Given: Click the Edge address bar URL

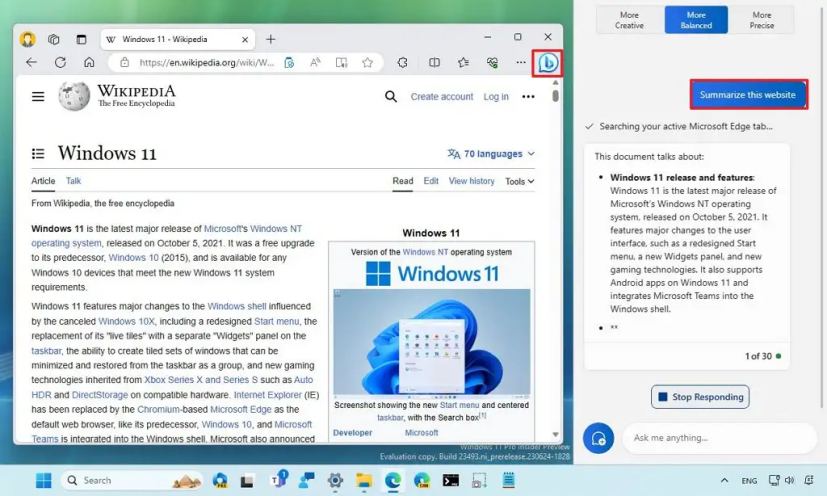Looking at the screenshot, I should [x=206, y=63].
